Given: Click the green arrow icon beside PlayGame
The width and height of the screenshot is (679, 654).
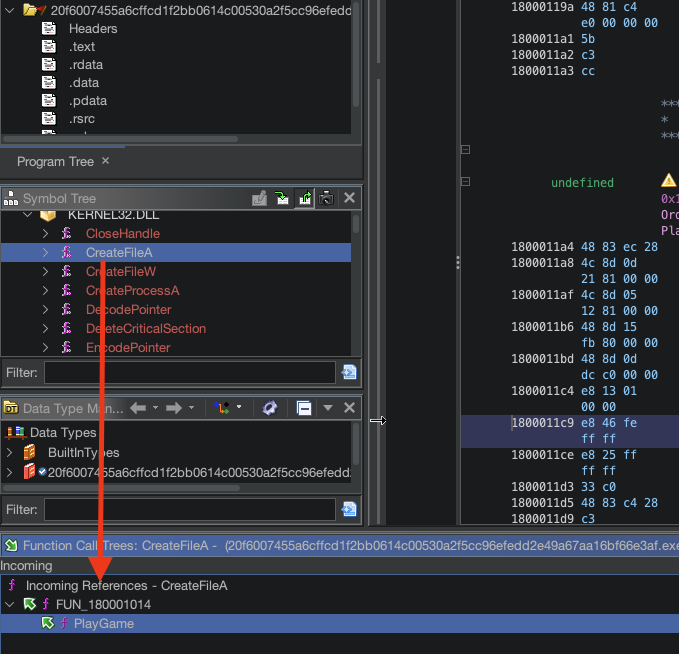Looking at the screenshot, I should click(x=48, y=623).
